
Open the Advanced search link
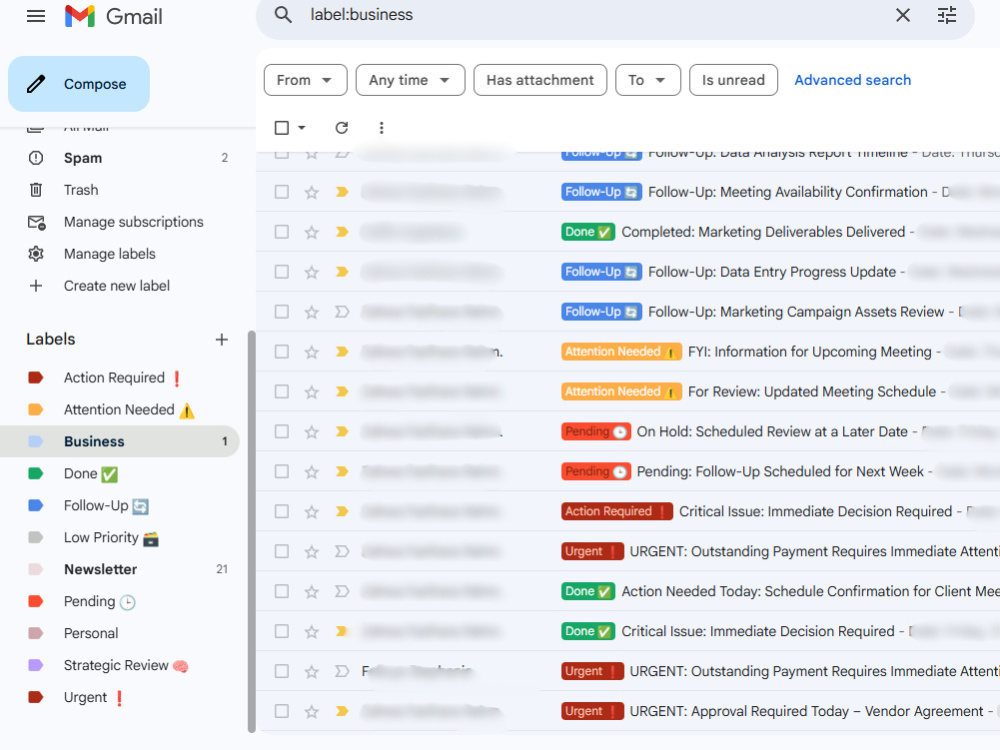click(x=852, y=80)
